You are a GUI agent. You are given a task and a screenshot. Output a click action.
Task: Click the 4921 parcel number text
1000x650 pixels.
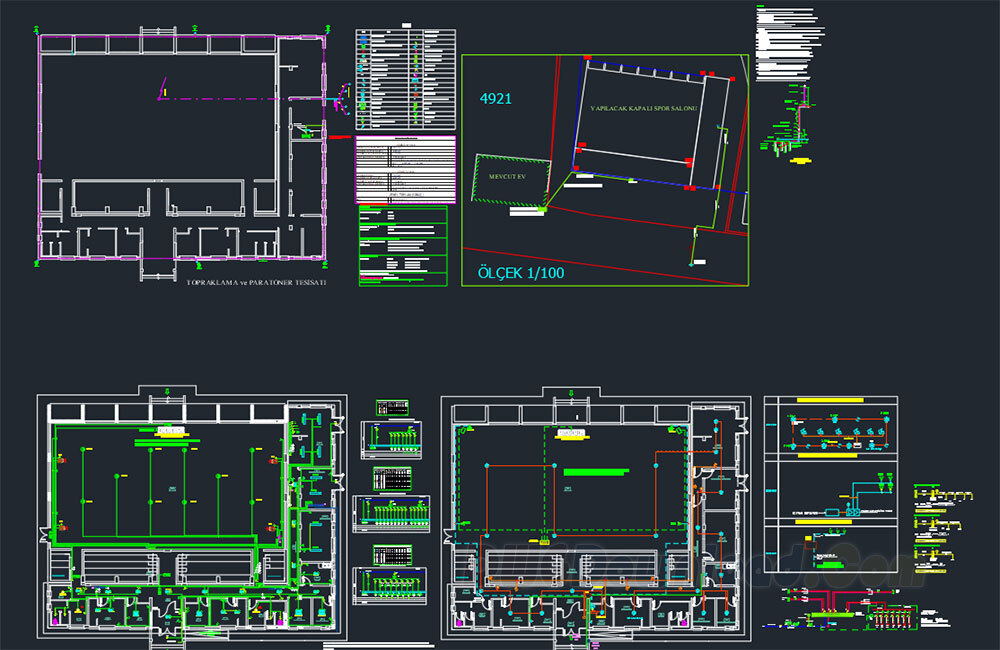point(496,98)
